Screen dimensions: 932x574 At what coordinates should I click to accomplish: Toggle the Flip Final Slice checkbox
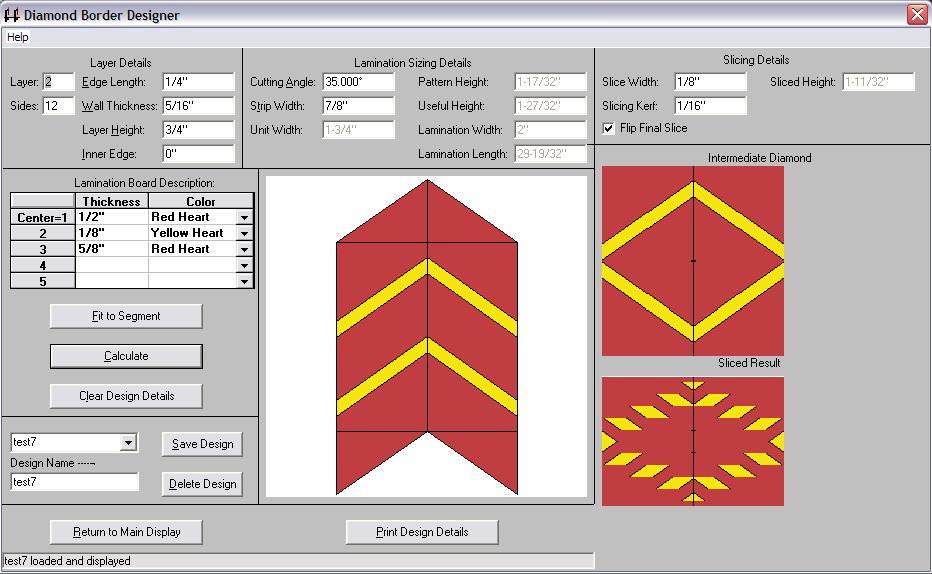tap(608, 128)
